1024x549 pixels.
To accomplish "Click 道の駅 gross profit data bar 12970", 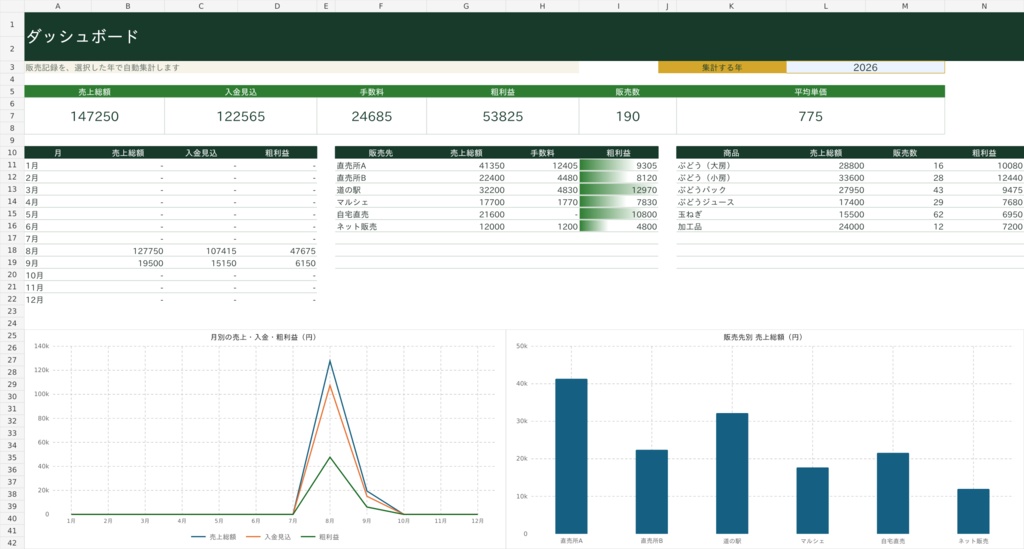I will (618, 190).
